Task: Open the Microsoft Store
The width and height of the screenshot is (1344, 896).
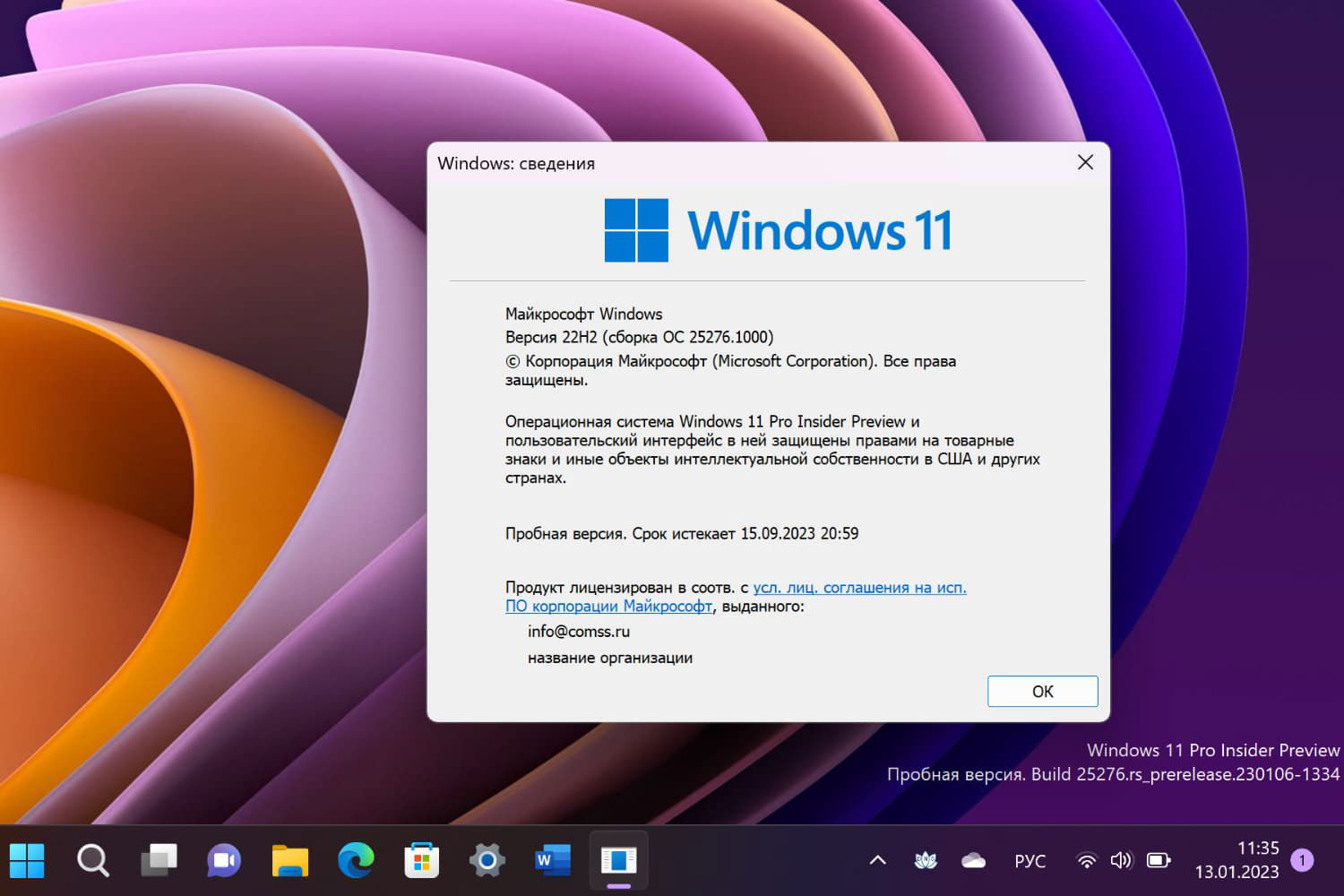Action: [421, 860]
